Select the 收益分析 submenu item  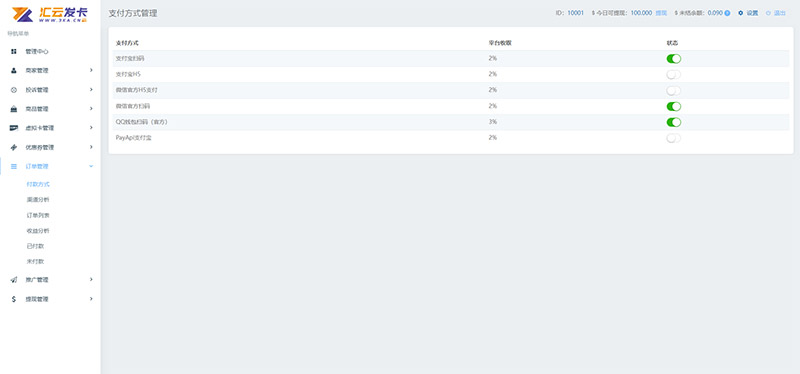(38, 231)
